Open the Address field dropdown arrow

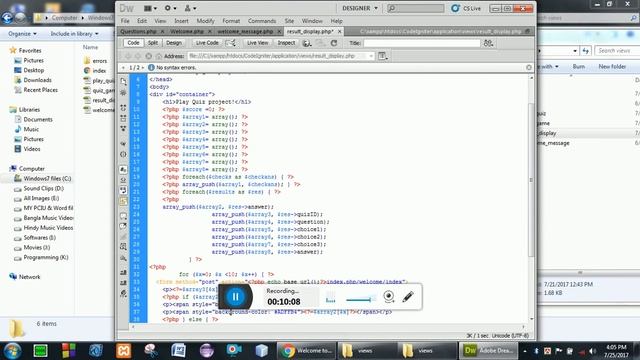pos(371,56)
